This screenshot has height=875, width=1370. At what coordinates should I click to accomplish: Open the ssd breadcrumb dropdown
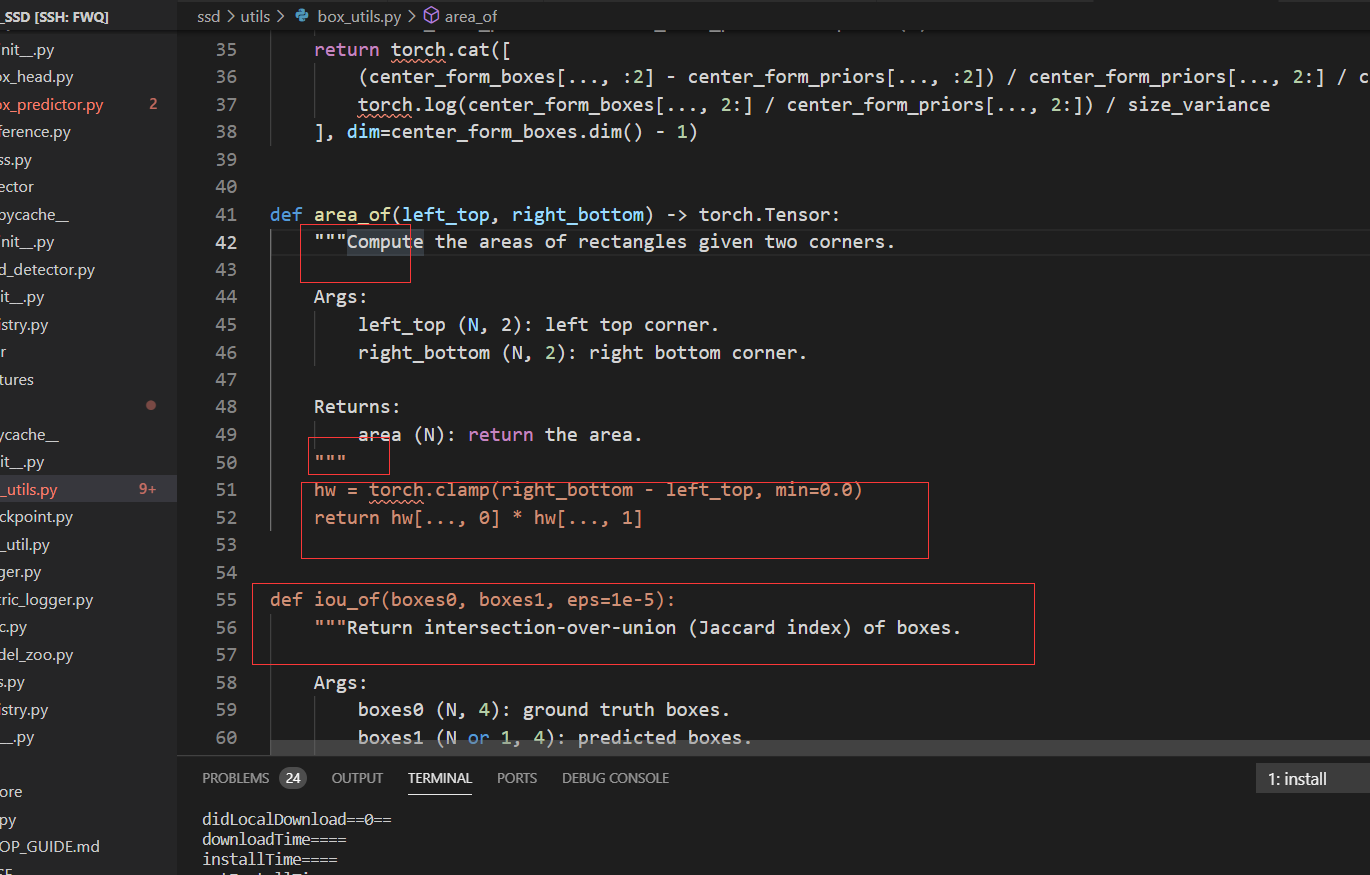208,16
